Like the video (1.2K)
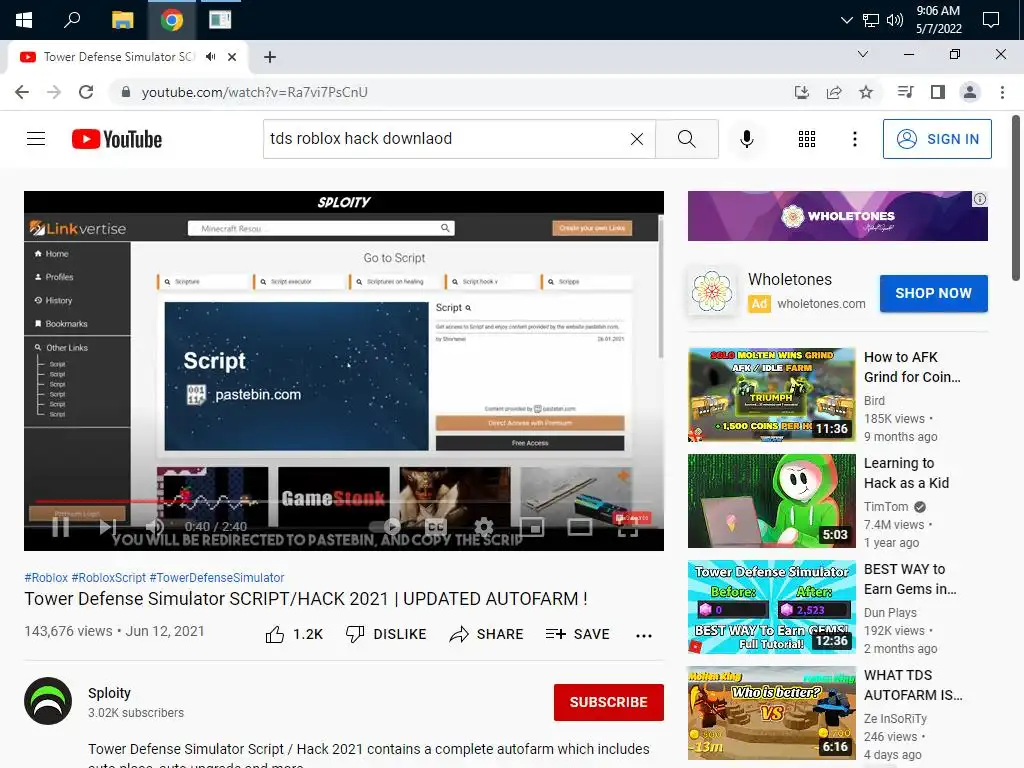The height and width of the screenshot is (768, 1024). click(x=294, y=634)
